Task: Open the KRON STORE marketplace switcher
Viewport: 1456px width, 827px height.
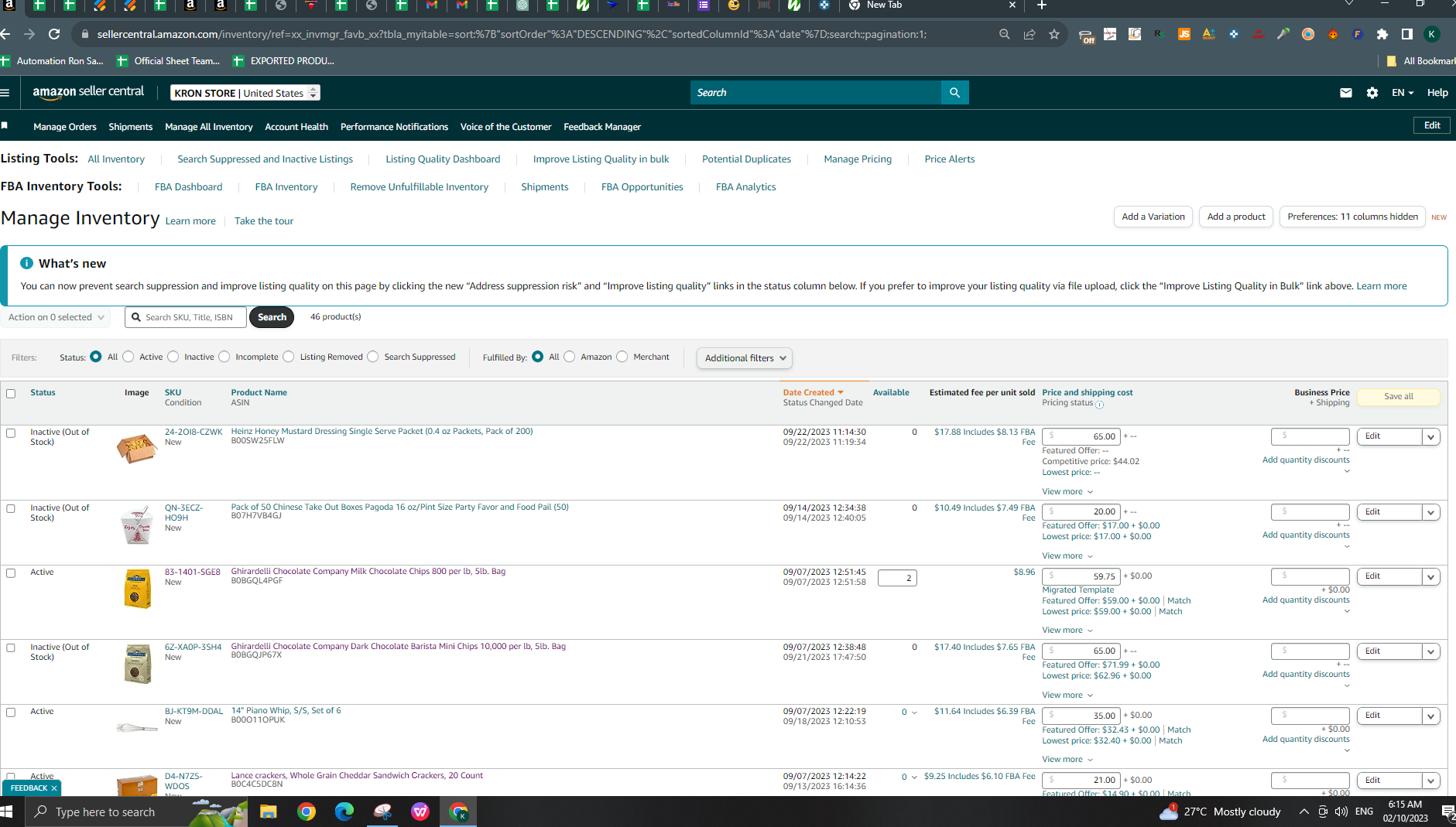Action: pyautogui.click(x=245, y=93)
